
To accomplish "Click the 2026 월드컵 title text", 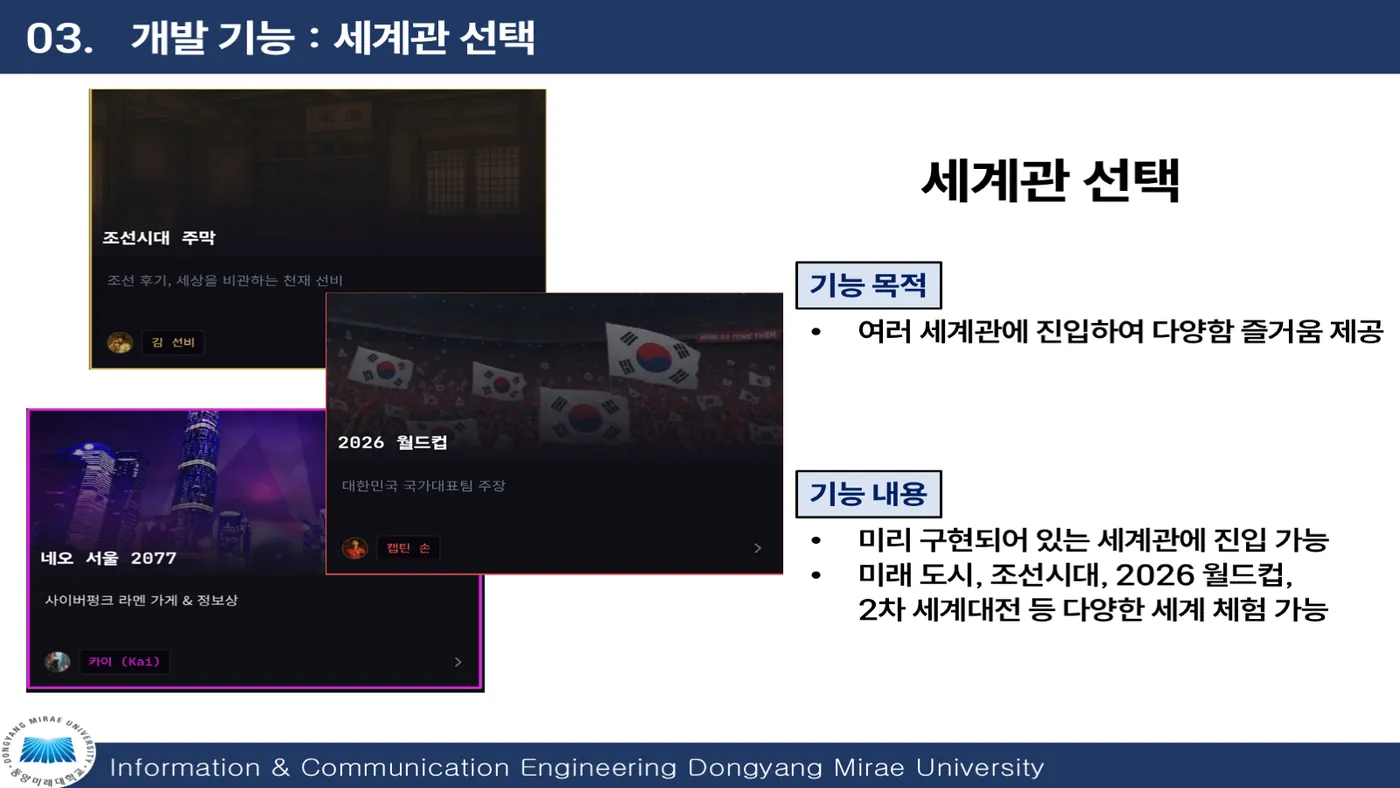I will tap(392, 442).
